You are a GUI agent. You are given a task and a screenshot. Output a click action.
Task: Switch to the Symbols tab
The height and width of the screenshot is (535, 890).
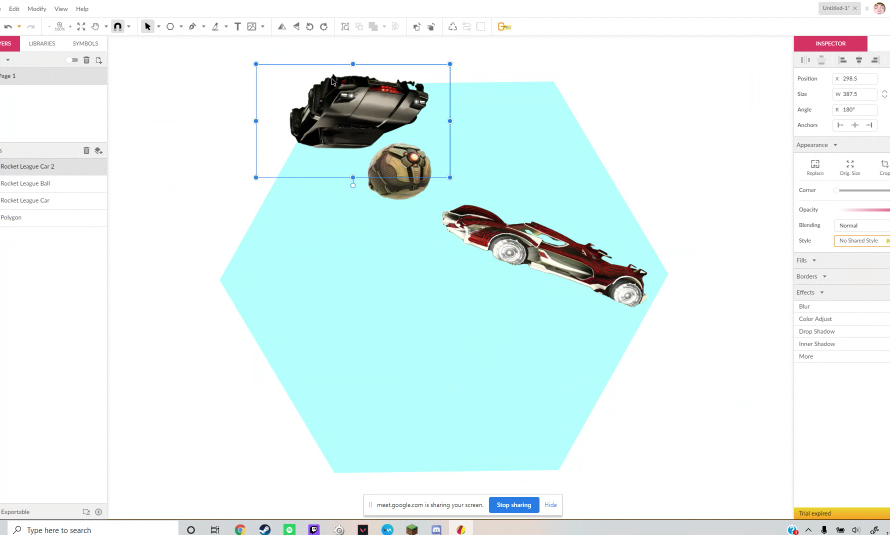(x=85, y=43)
